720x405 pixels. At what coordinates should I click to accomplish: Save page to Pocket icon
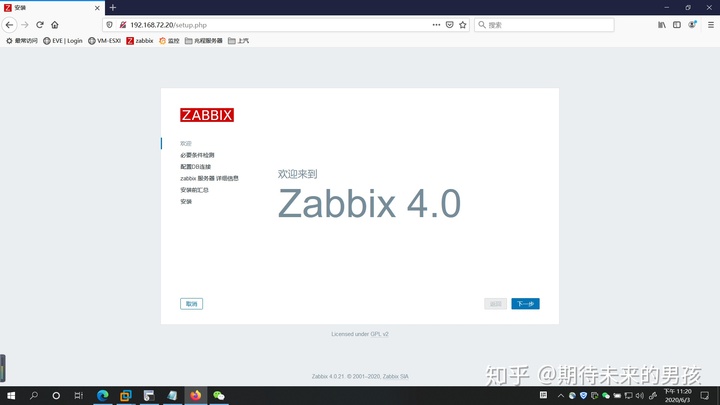[450, 25]
